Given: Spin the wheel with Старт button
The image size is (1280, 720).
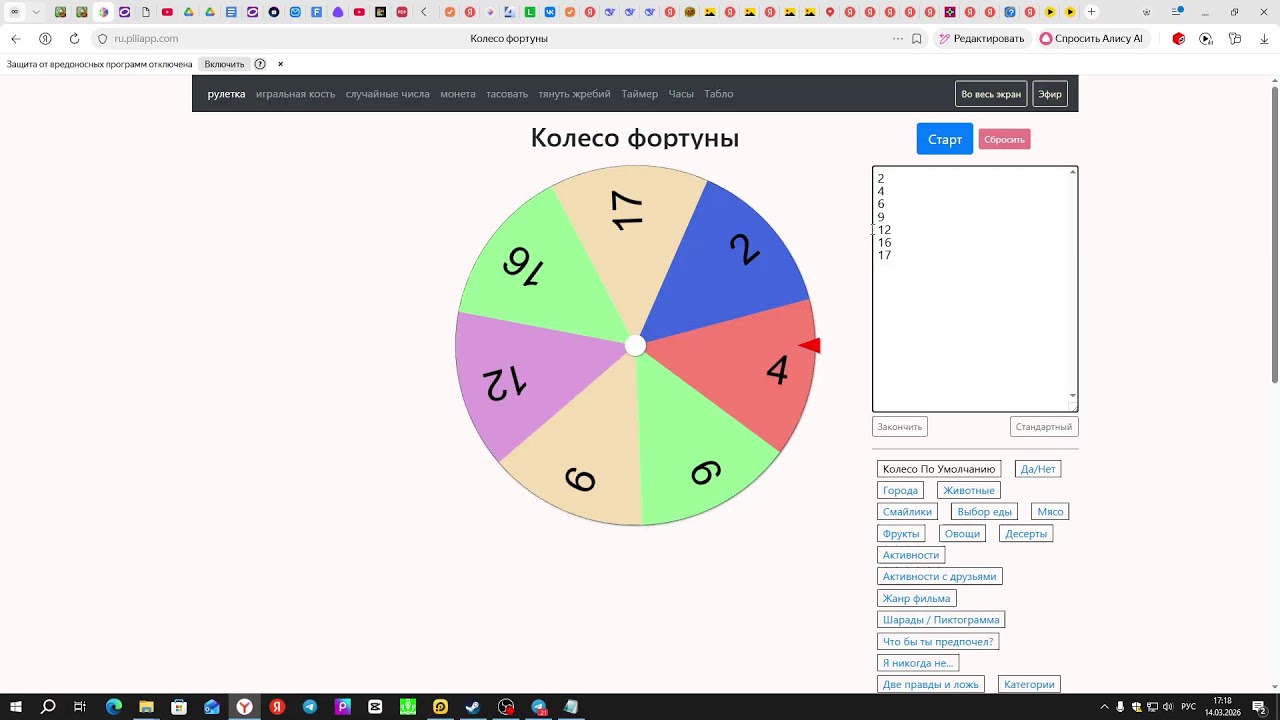Looking at the screenshot, I should (x=945, y=139).
